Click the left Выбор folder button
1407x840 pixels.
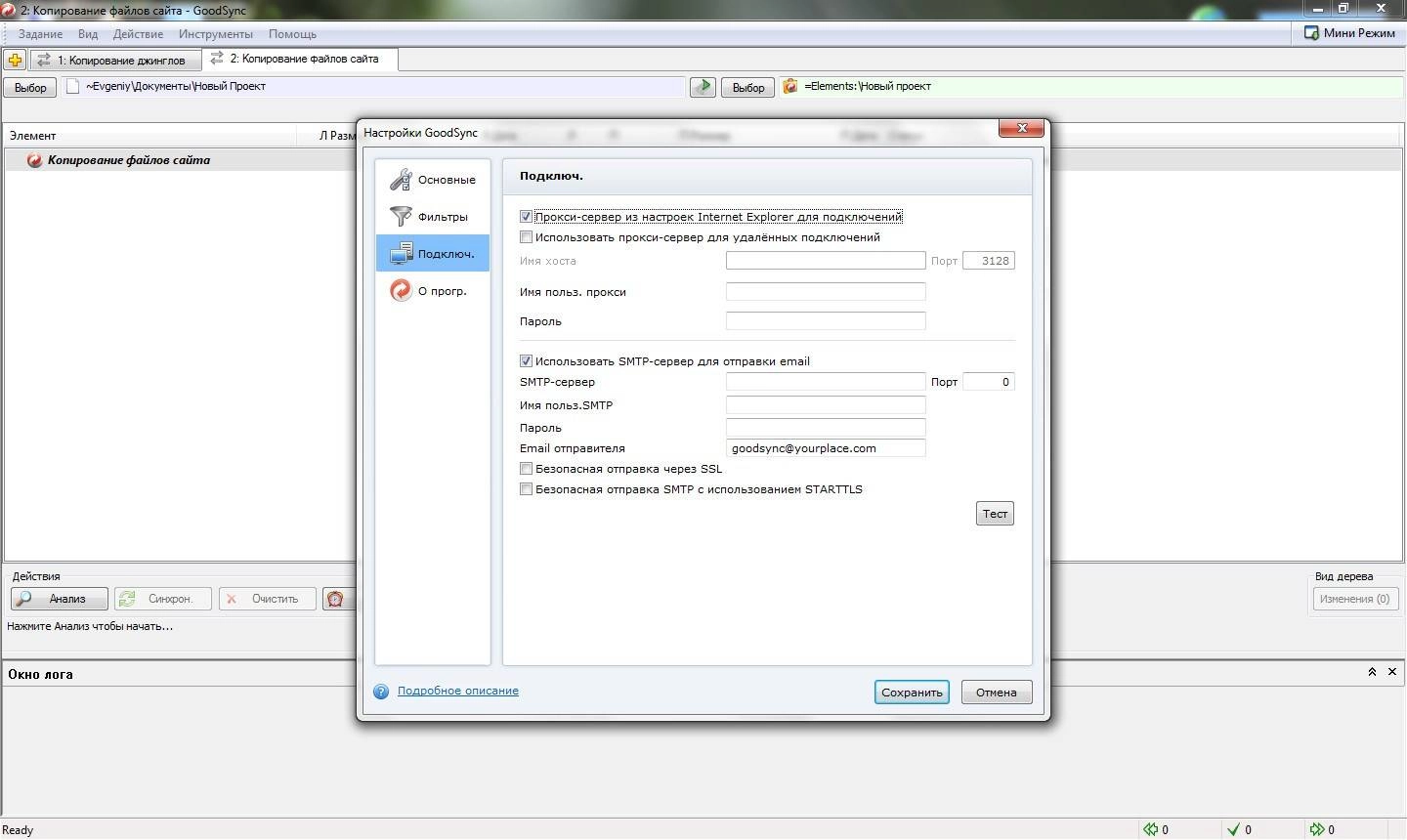tap(30, 88)
